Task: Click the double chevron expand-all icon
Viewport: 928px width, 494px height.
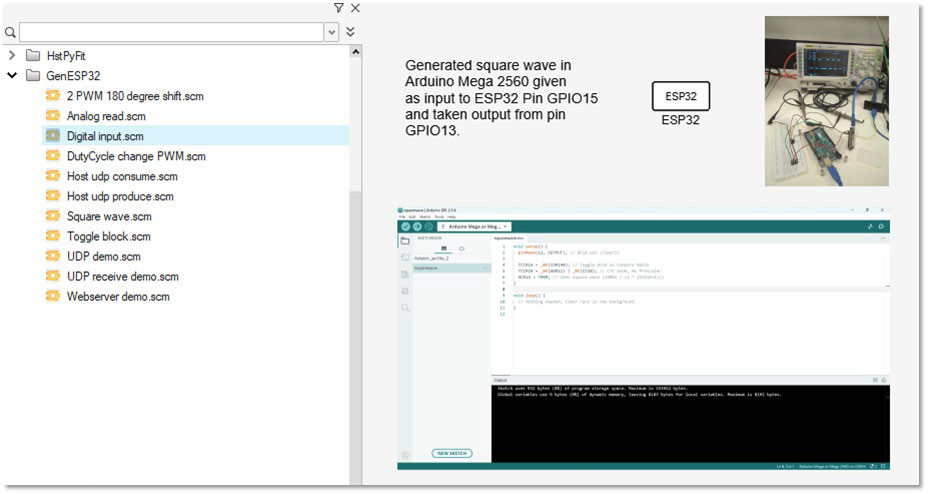Action: 350,32
